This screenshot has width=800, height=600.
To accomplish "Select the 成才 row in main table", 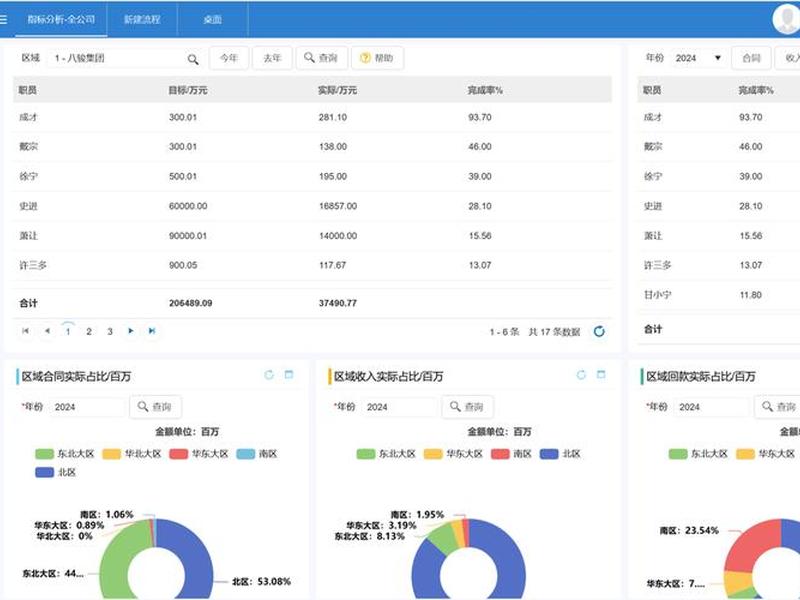I will [312, 117].
